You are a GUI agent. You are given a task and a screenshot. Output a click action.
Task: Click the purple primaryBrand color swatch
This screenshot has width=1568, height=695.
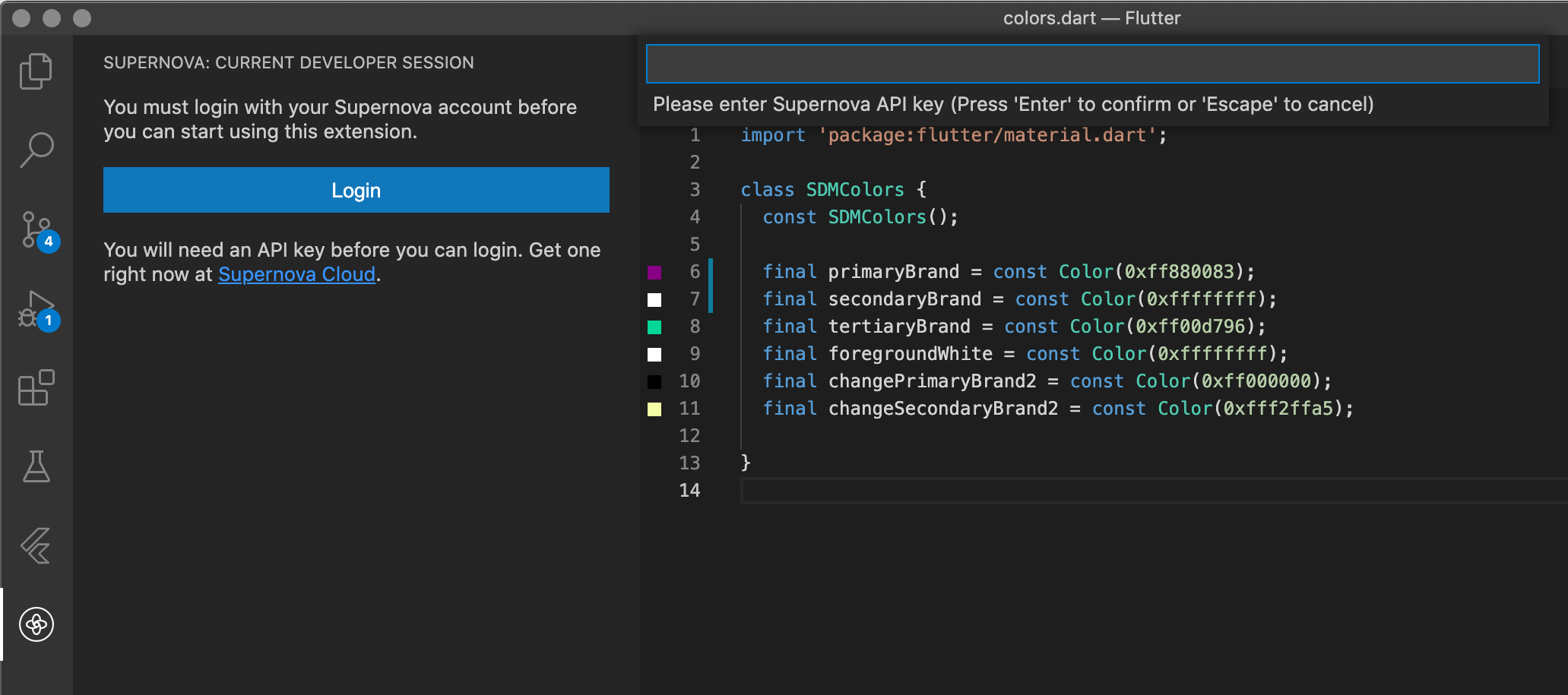pyautogui.click(x=654, y=272)
